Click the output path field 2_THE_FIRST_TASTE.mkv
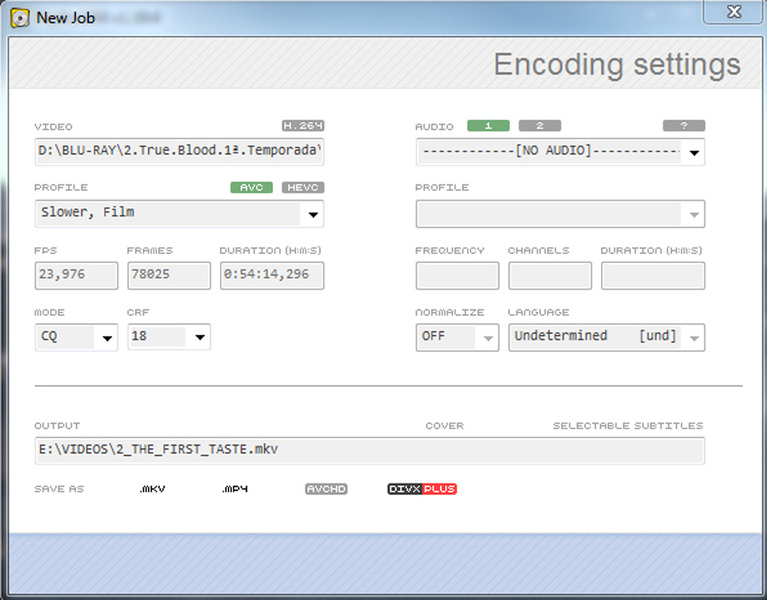This screenshot has width=767, height=600. (370, 450)
